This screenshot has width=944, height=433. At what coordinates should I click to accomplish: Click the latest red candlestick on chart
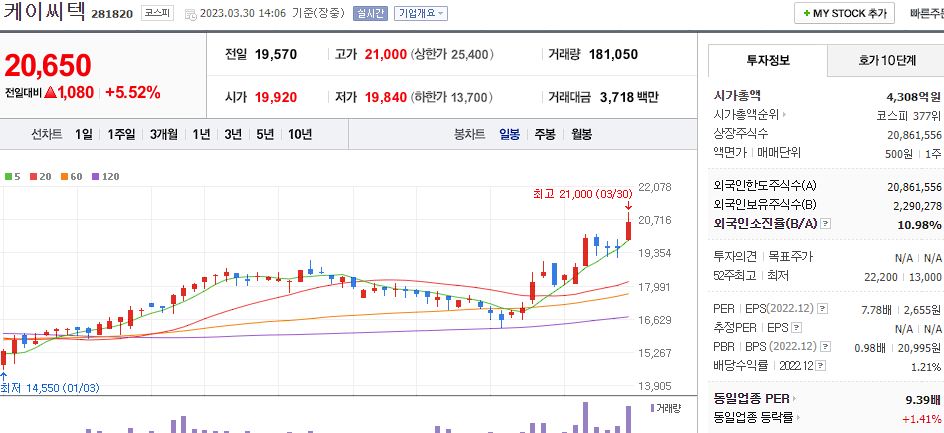(x=628, y=228)
